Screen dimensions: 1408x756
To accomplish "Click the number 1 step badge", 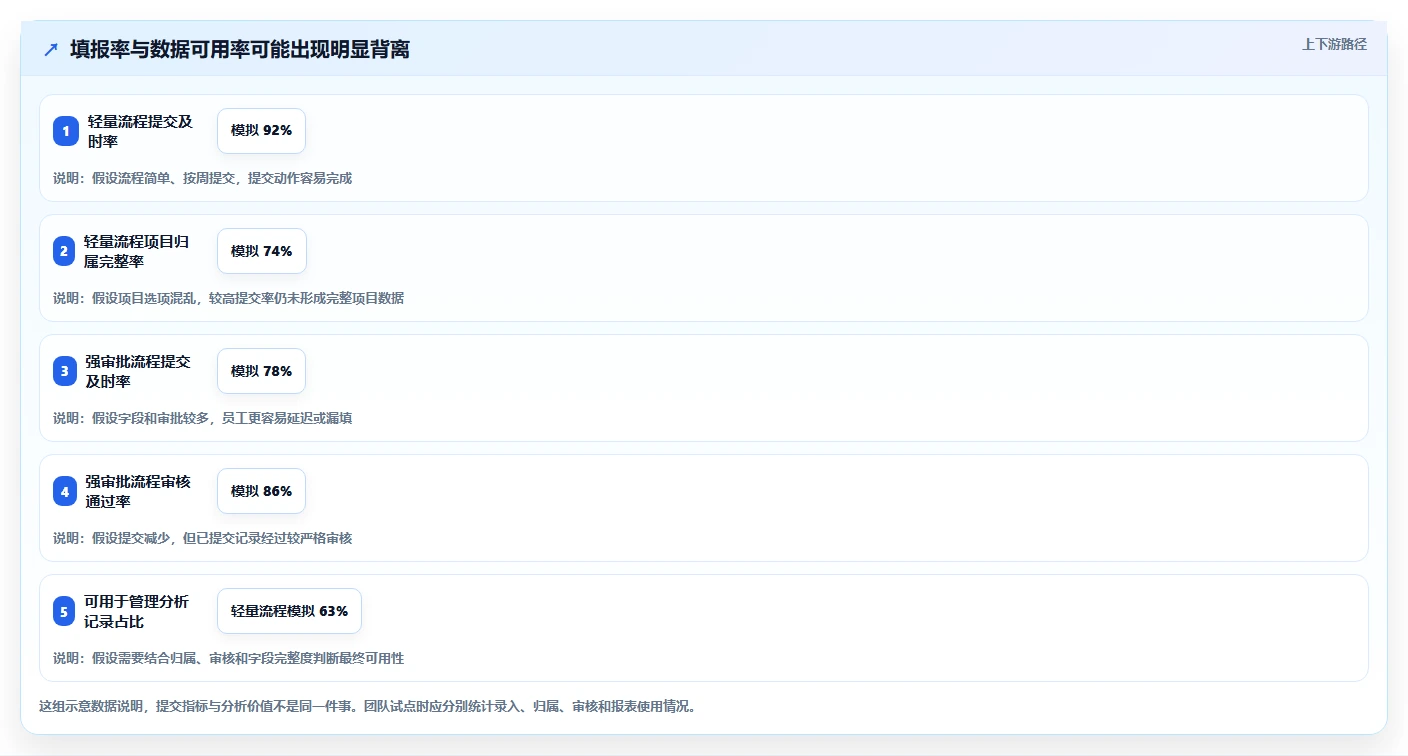I will pos(66,131).
